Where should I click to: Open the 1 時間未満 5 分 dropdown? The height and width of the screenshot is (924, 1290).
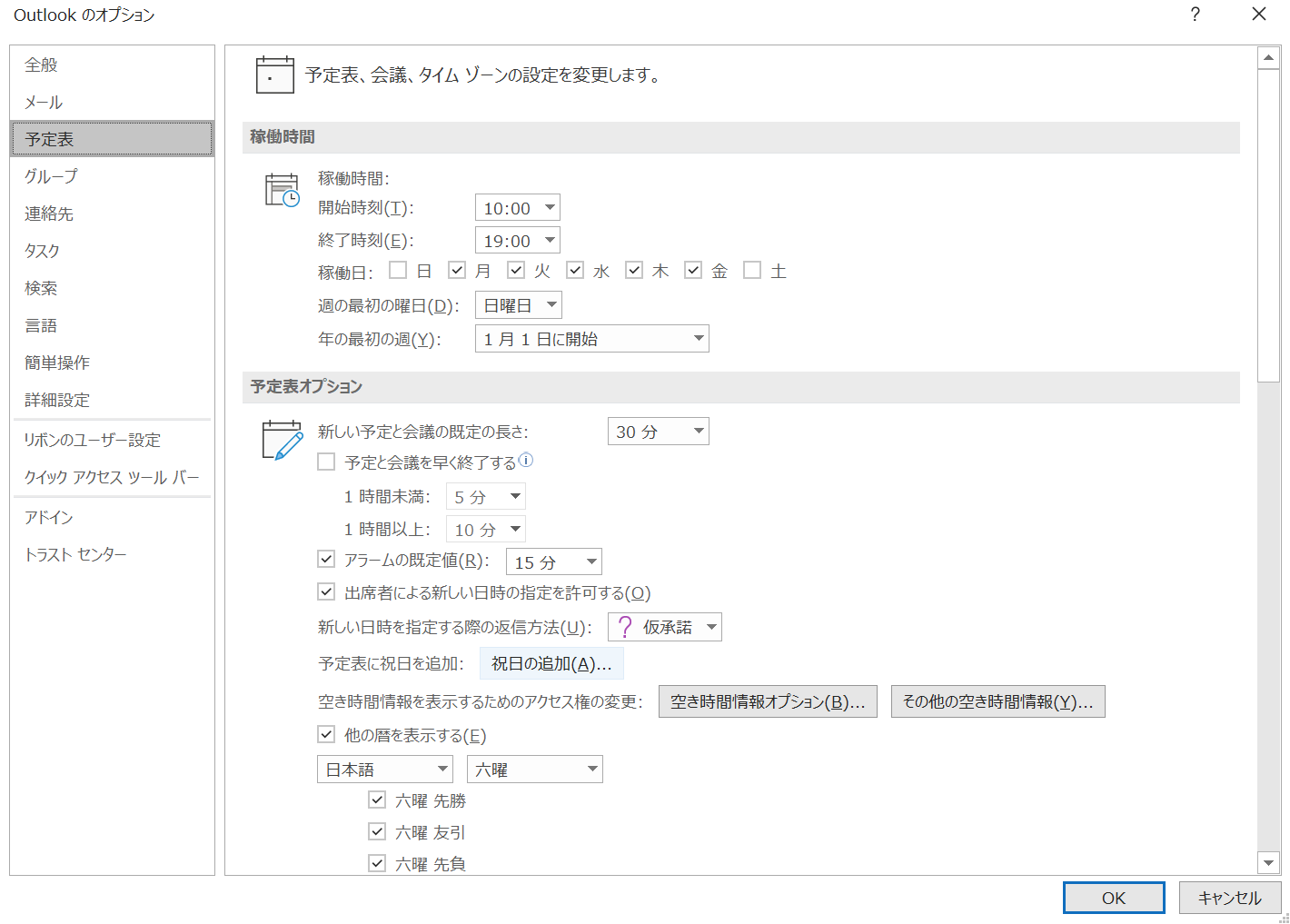pos(486,497)
